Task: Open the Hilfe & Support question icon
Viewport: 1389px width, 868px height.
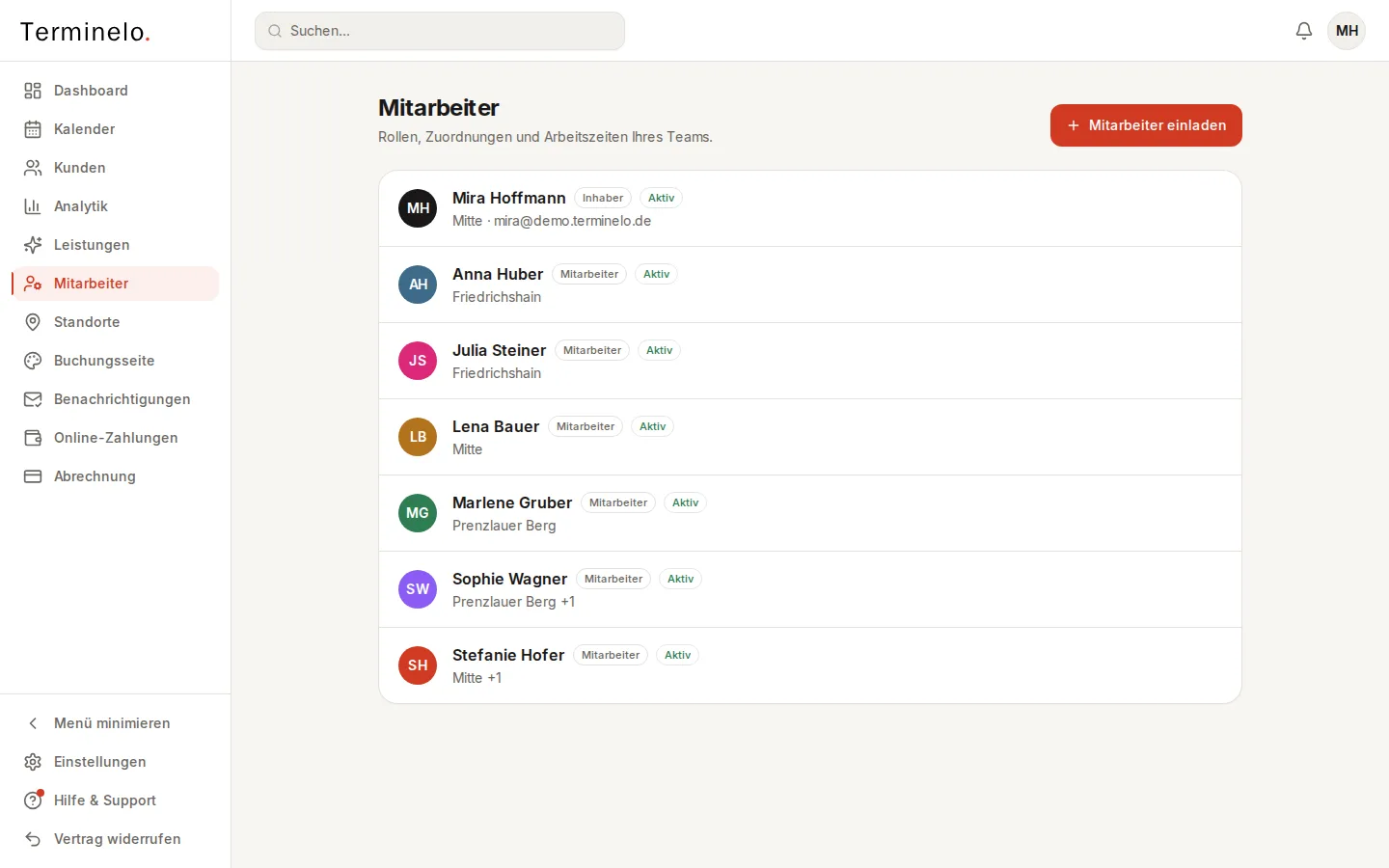Action: click(33, 800)
